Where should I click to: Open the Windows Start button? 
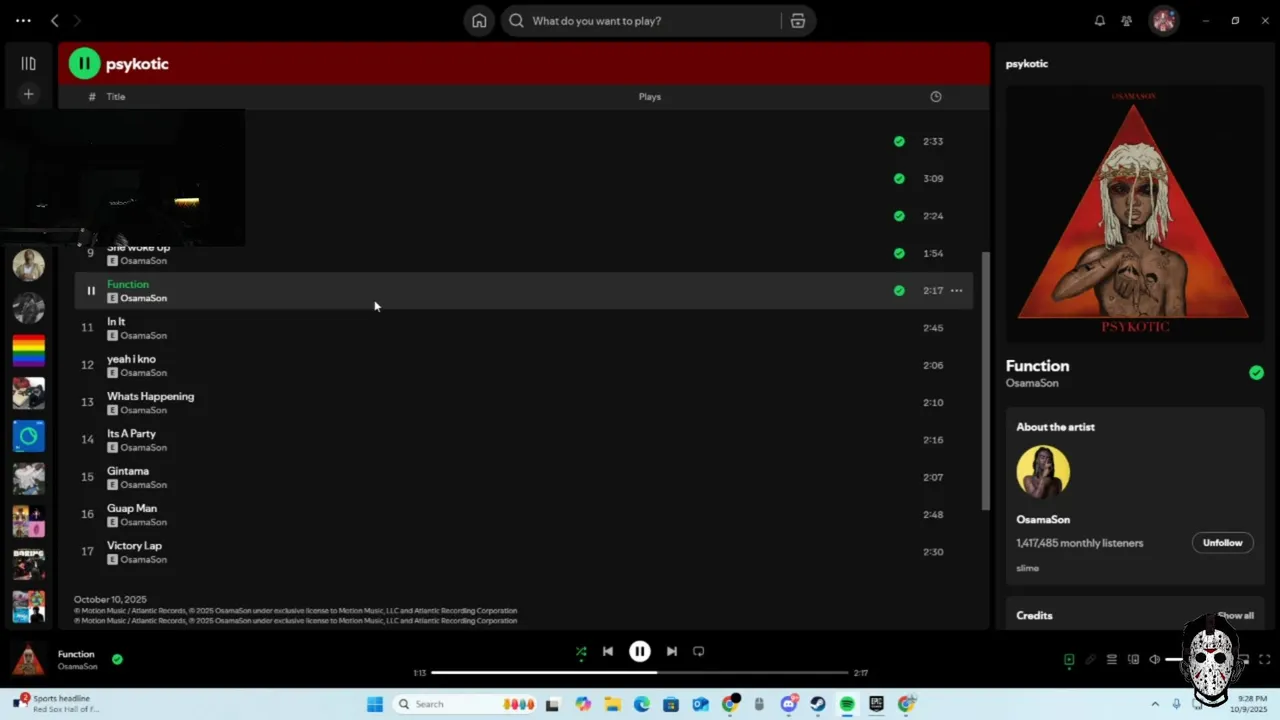click(374, 704)
